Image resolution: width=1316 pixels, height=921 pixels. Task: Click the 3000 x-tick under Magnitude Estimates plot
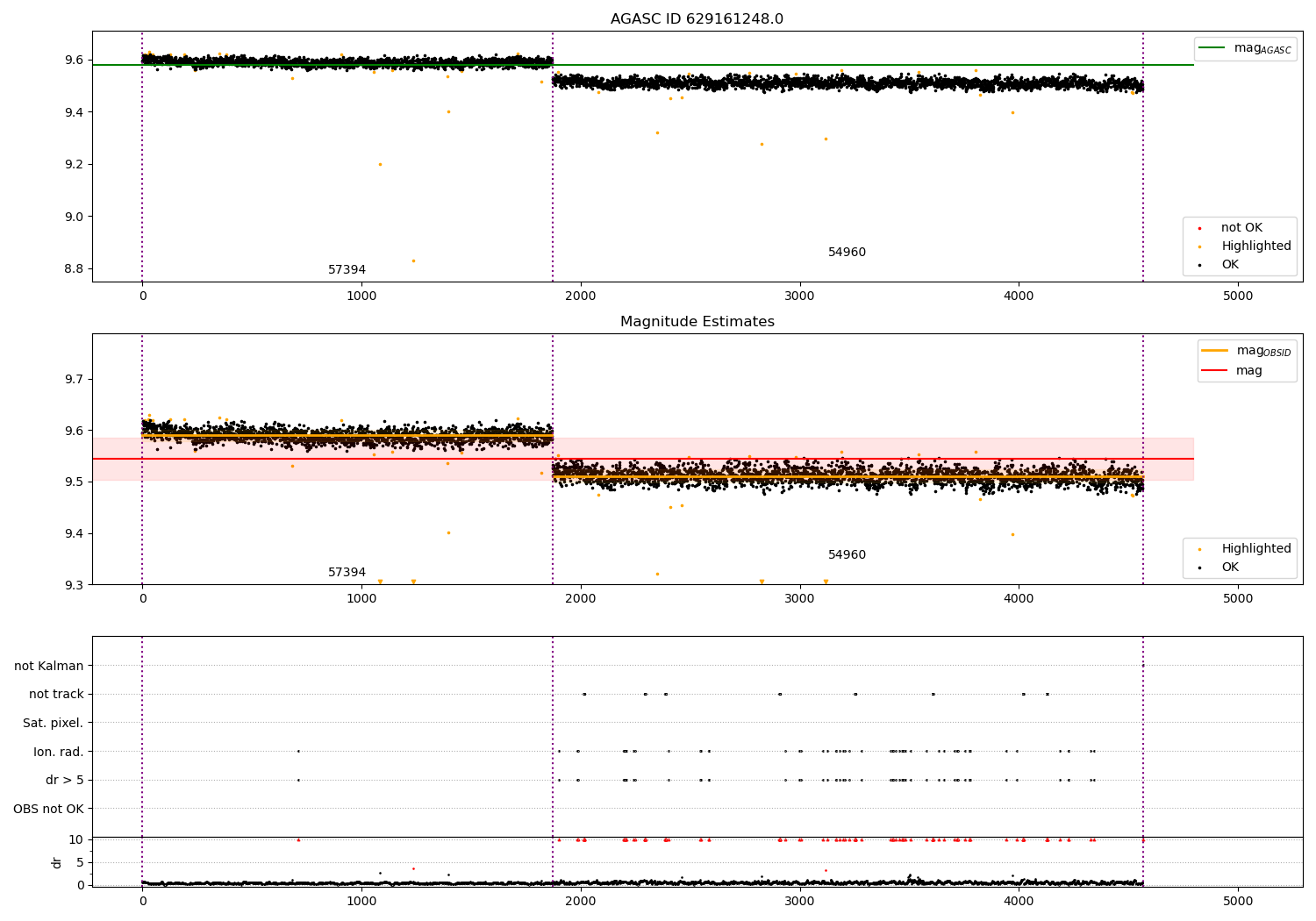[800, 598]
